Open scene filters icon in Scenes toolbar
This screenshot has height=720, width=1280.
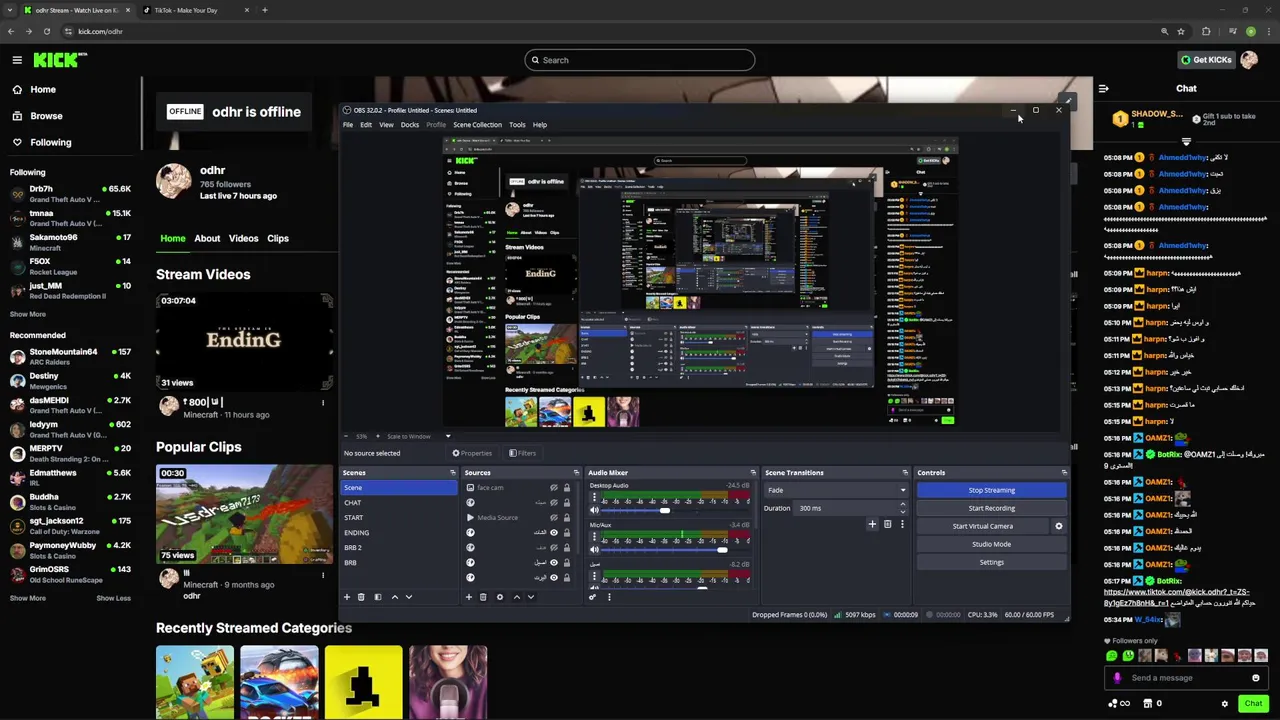[x=378, y=597]
